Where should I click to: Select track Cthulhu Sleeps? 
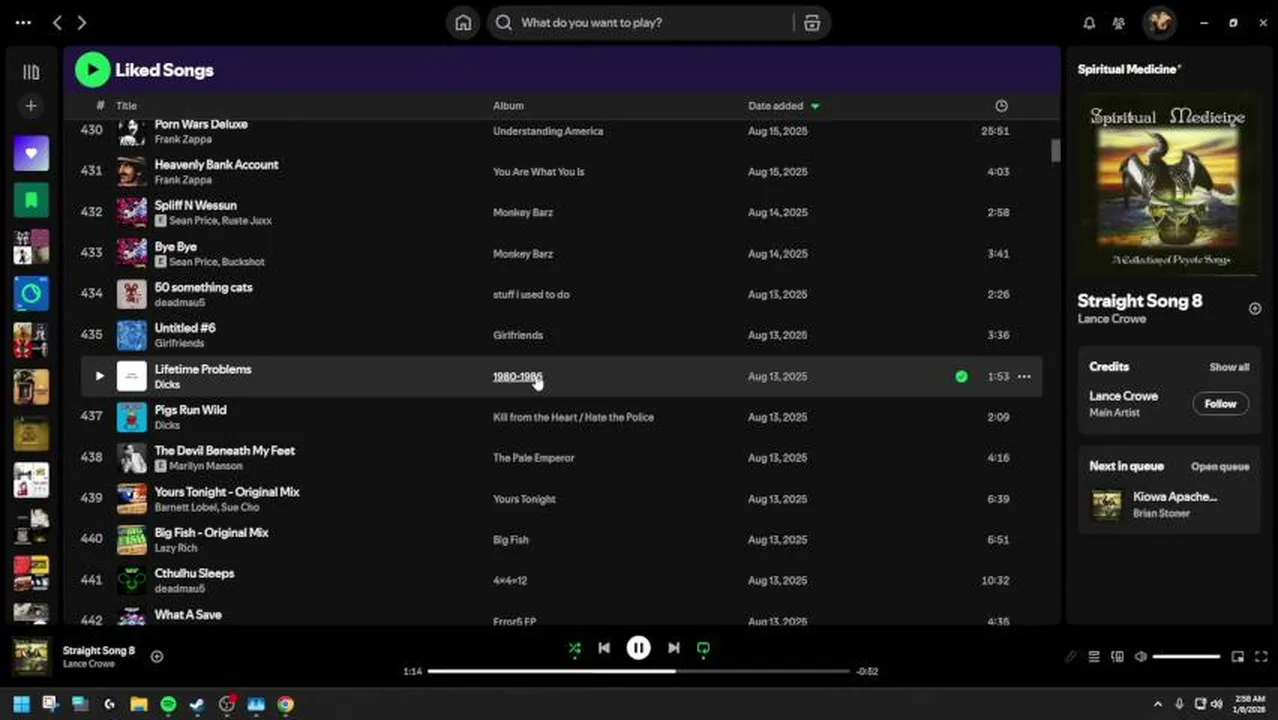tap(194, 573)
